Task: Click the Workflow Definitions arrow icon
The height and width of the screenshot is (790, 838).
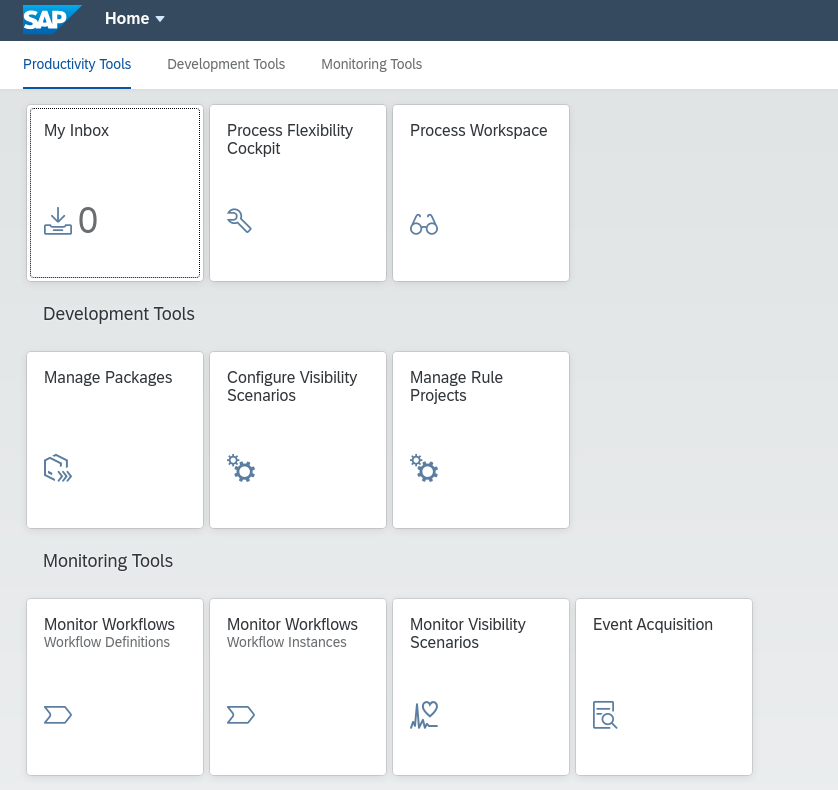Action: click(58, 714)
